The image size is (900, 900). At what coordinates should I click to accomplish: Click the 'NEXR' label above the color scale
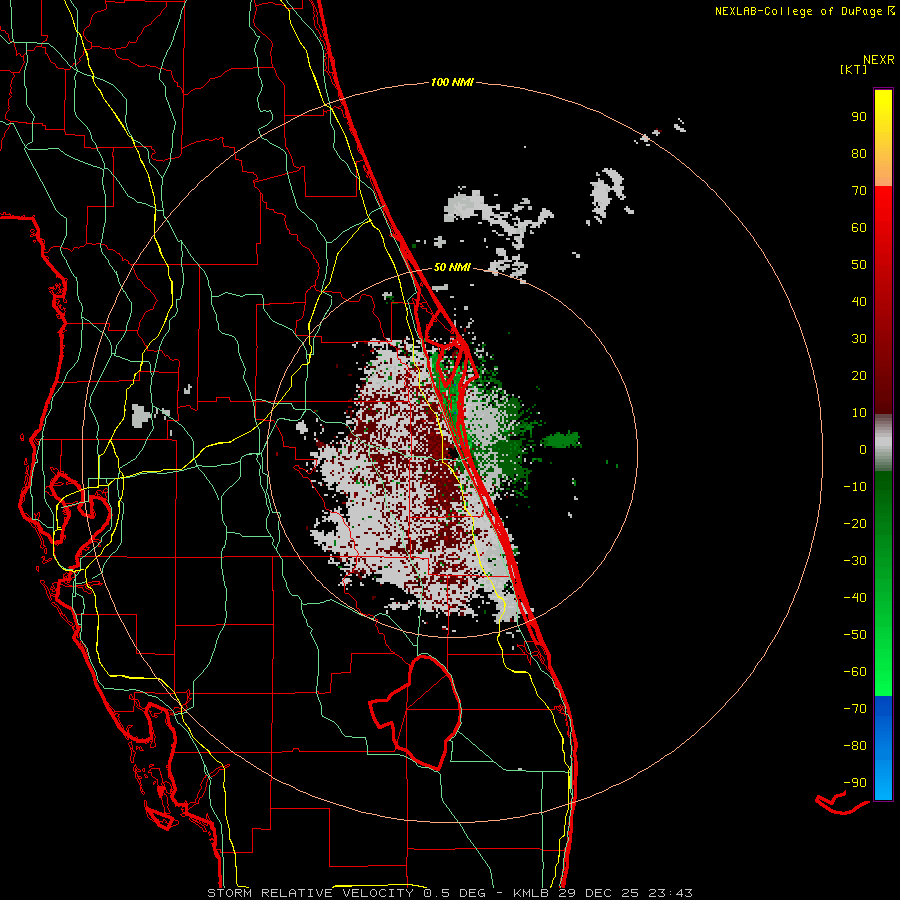click(x=878, y=60)
